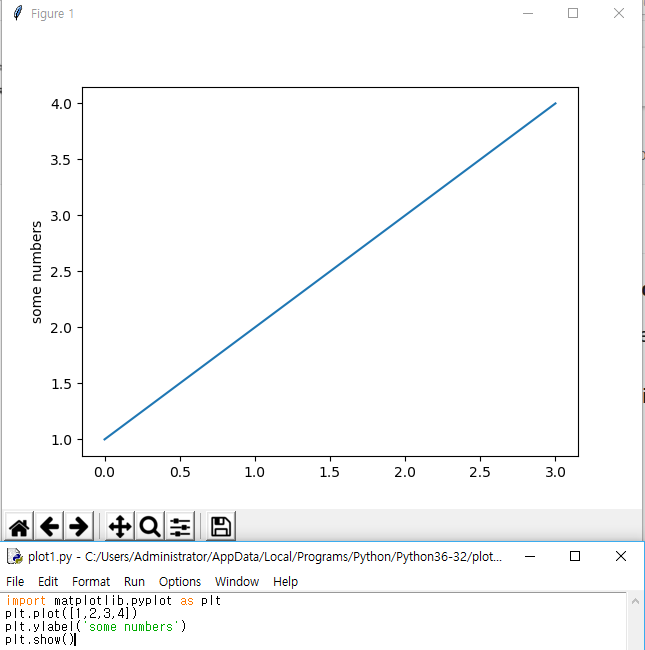Open the Help menu in IDLE
The width and height of the screenshot is (645, 650).
click(285, 582)
